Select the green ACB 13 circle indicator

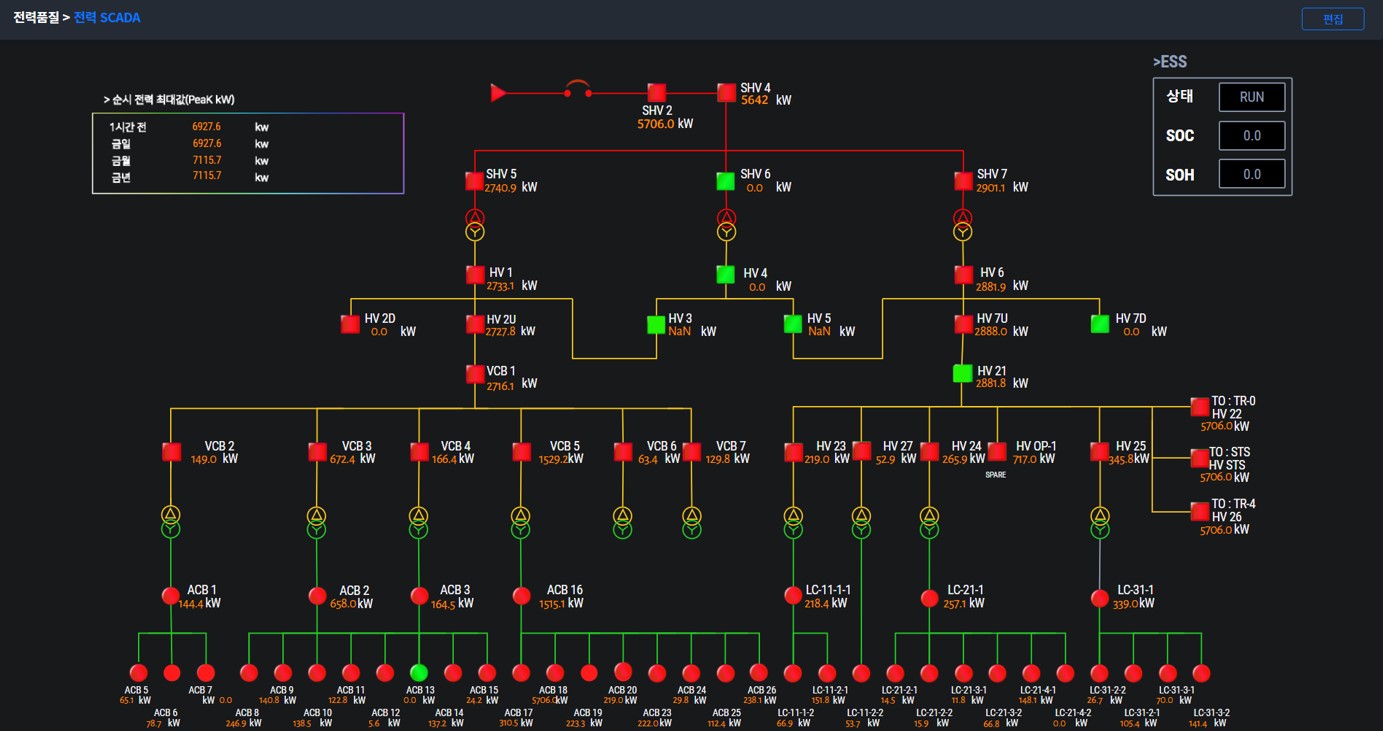pyautogui.click(x=419, y=673)
